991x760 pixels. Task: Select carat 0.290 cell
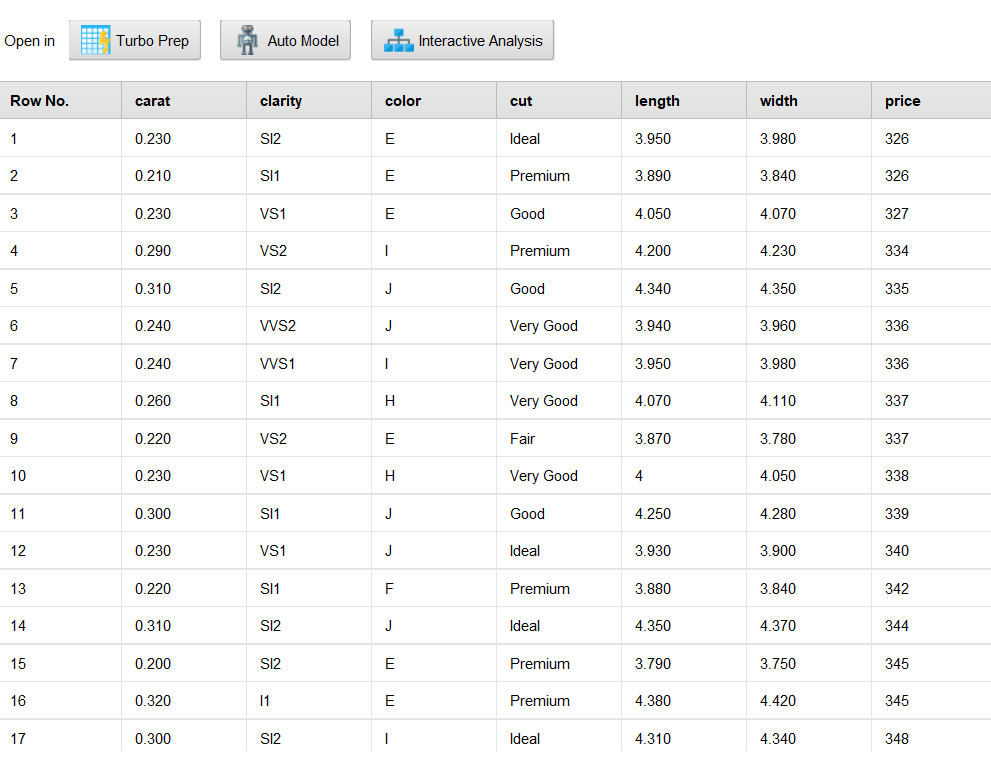[x=184, y=251]
